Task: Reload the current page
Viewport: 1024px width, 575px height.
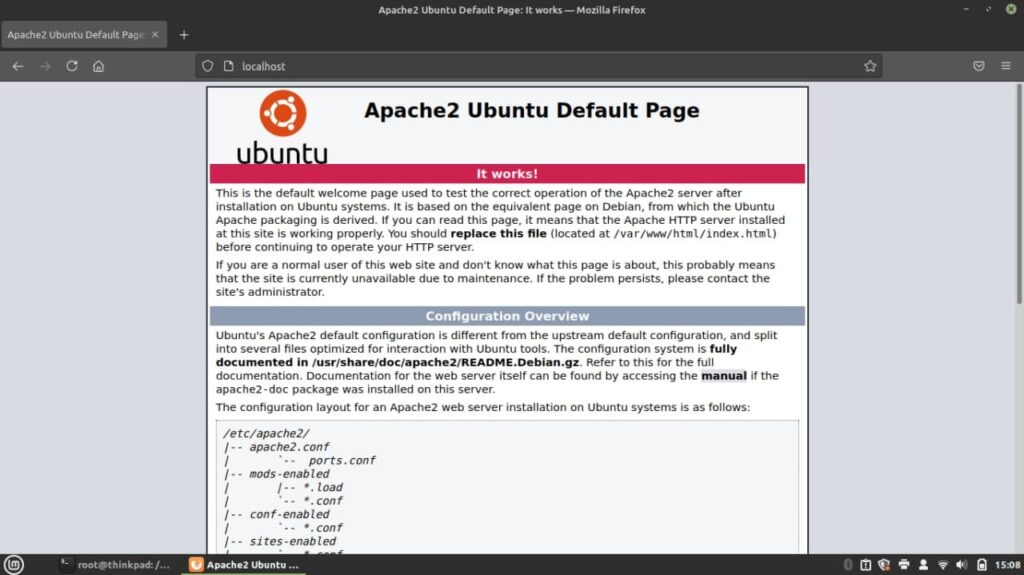Action: click(x=72, y=66)
